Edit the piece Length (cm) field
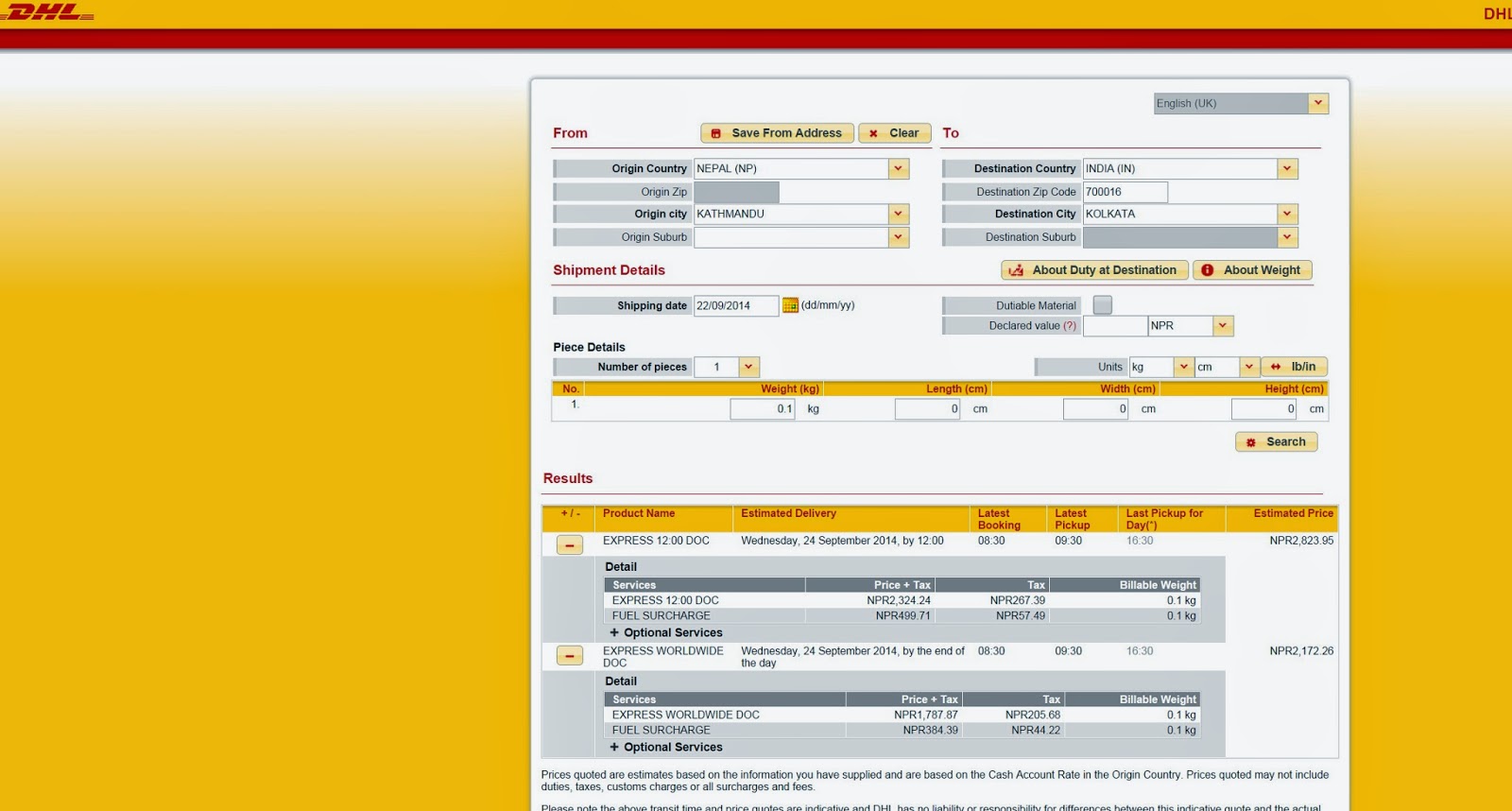The width and height of the screenshot is (1512, 811). point(927,409)
